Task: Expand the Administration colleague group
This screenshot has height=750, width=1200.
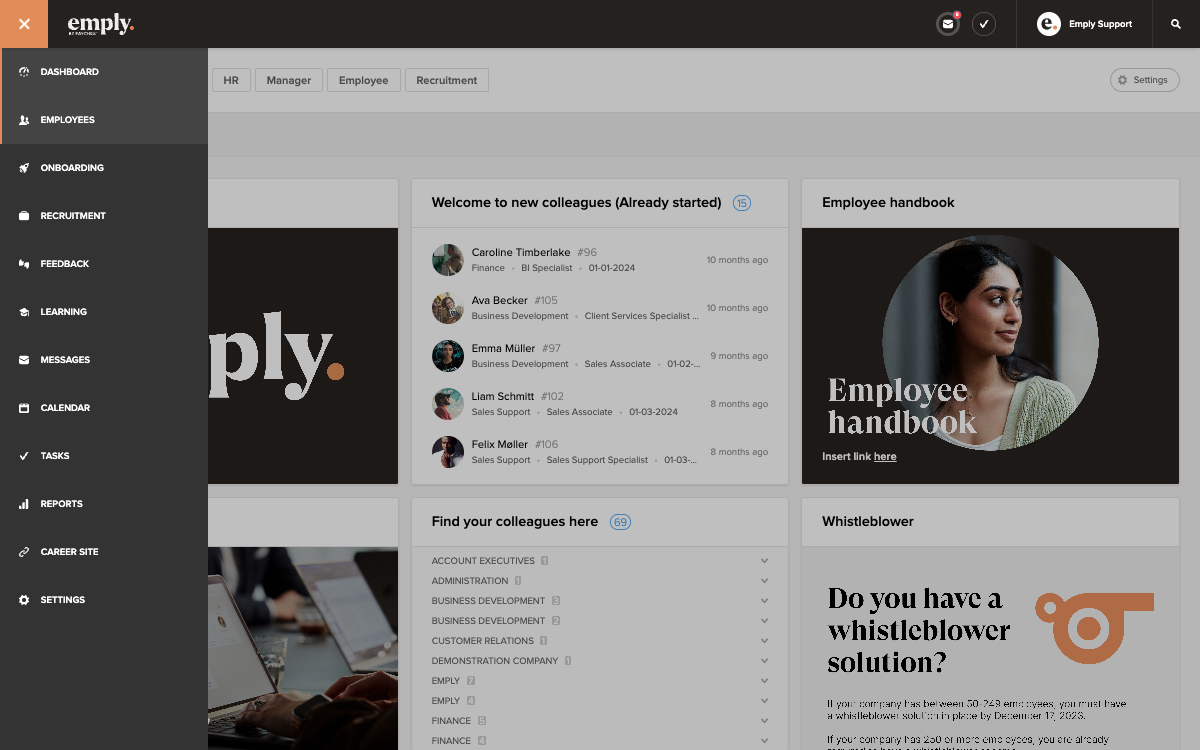Action: pyautogui.click(x=600, y=581)
